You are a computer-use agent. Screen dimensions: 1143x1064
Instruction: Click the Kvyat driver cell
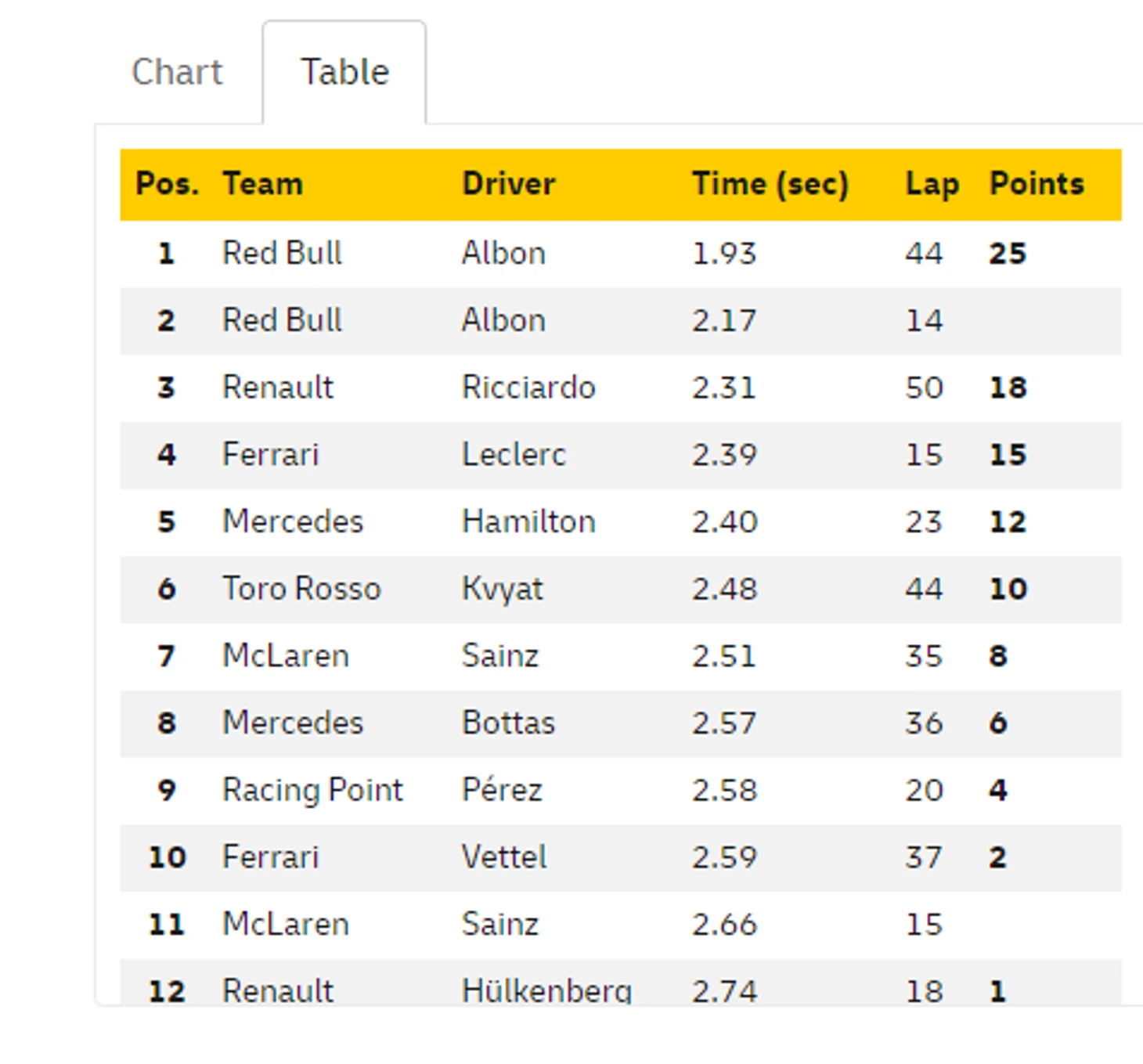click(x=502, y=589)
